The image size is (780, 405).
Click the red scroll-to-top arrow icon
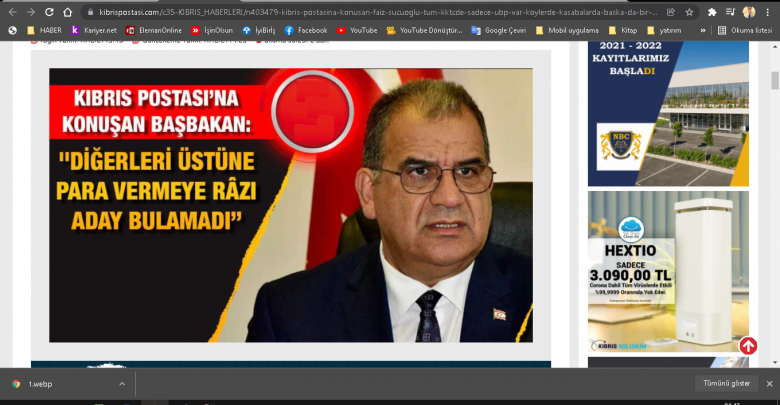(748, 346)
